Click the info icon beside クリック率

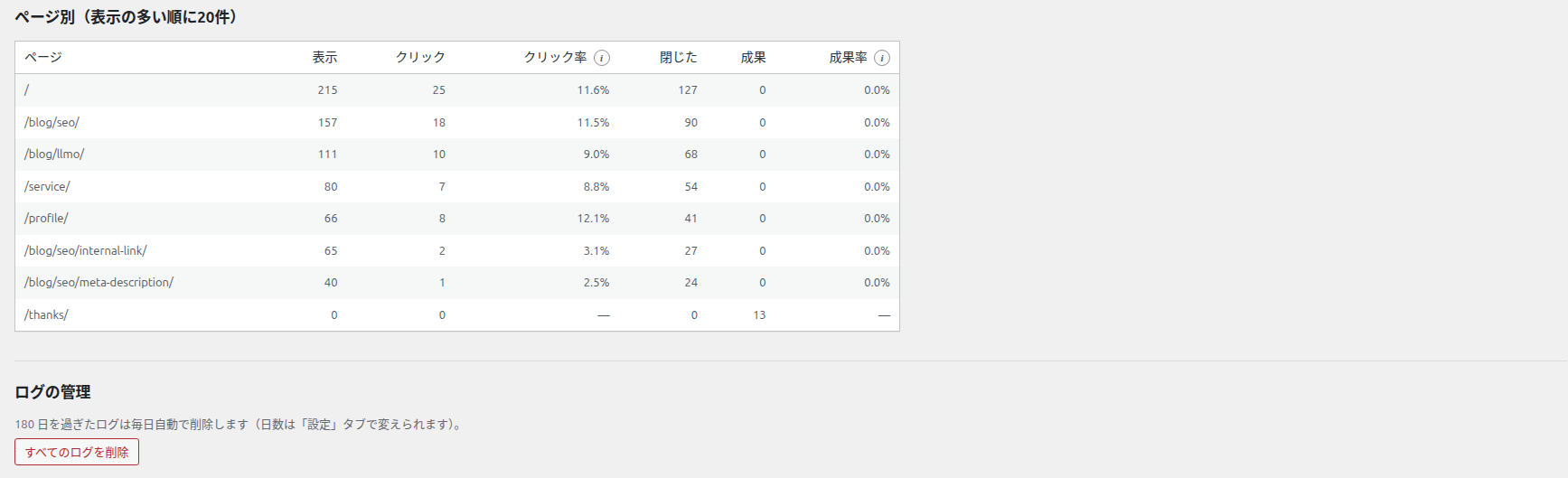pos(602,58)
